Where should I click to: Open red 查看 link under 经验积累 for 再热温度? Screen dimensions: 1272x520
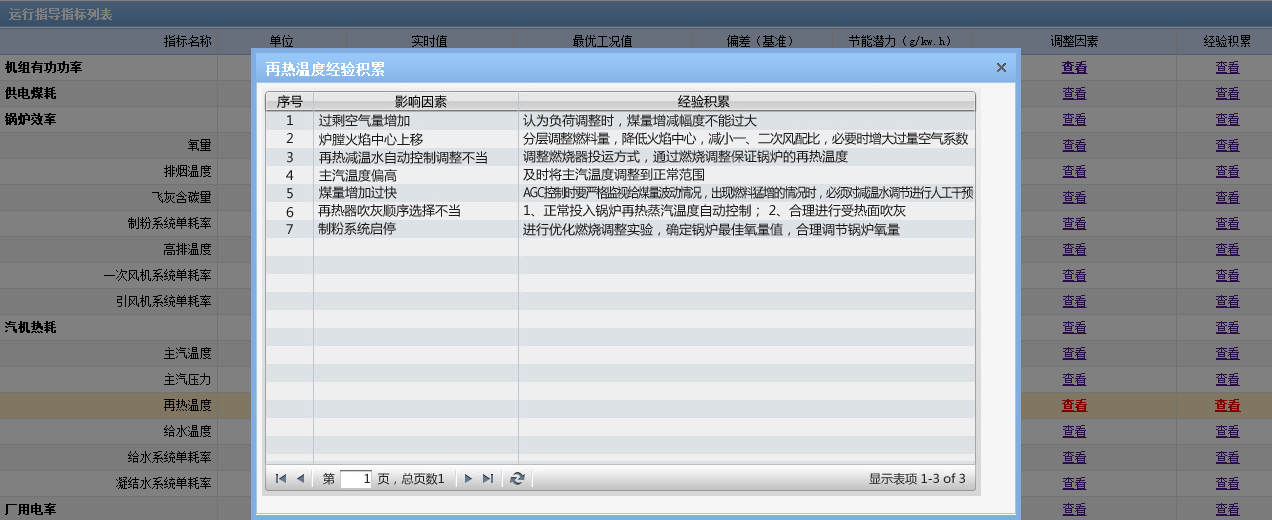[x=1227, y=406]
